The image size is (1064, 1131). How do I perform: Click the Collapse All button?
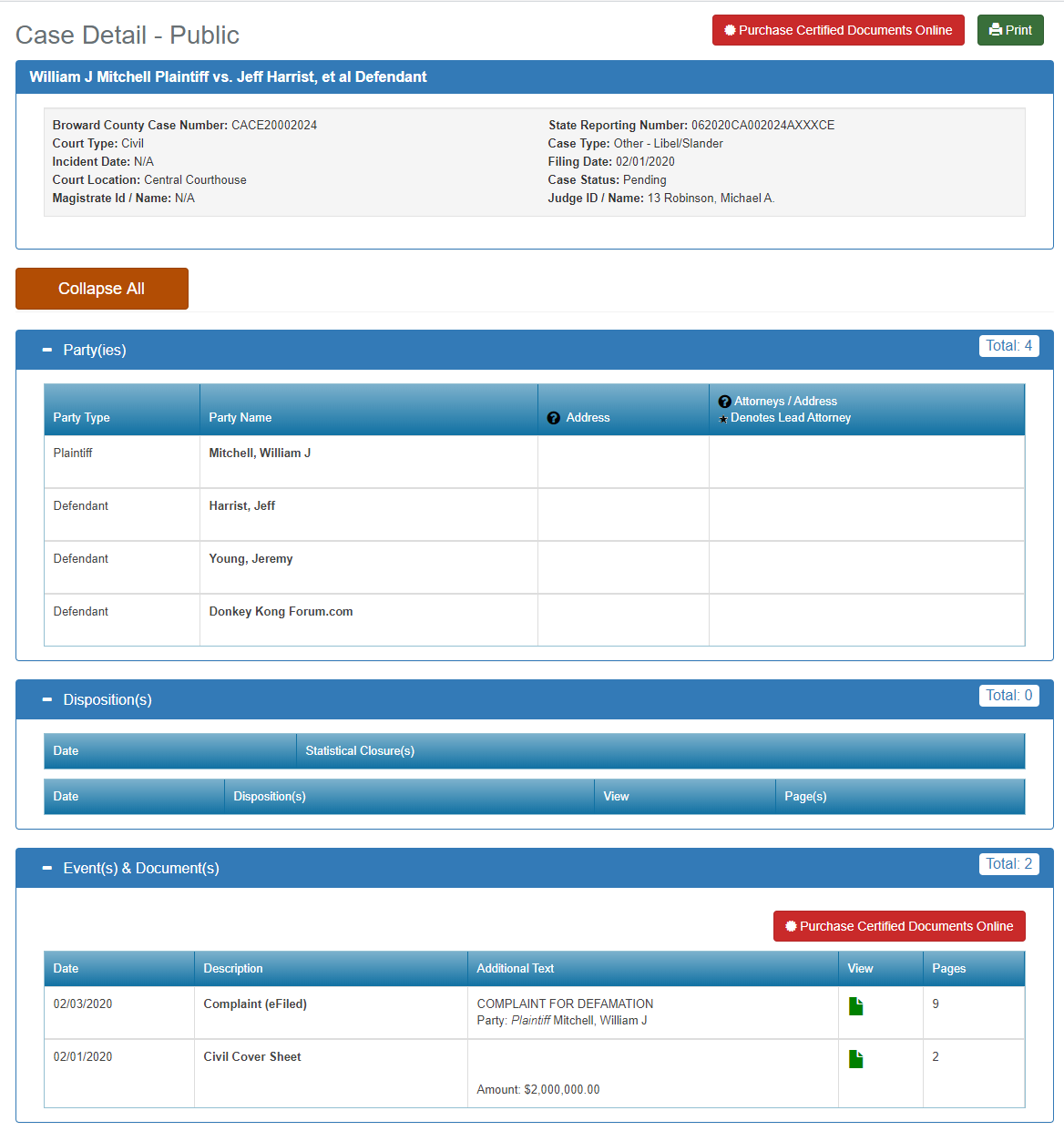[x=102, y=289]
